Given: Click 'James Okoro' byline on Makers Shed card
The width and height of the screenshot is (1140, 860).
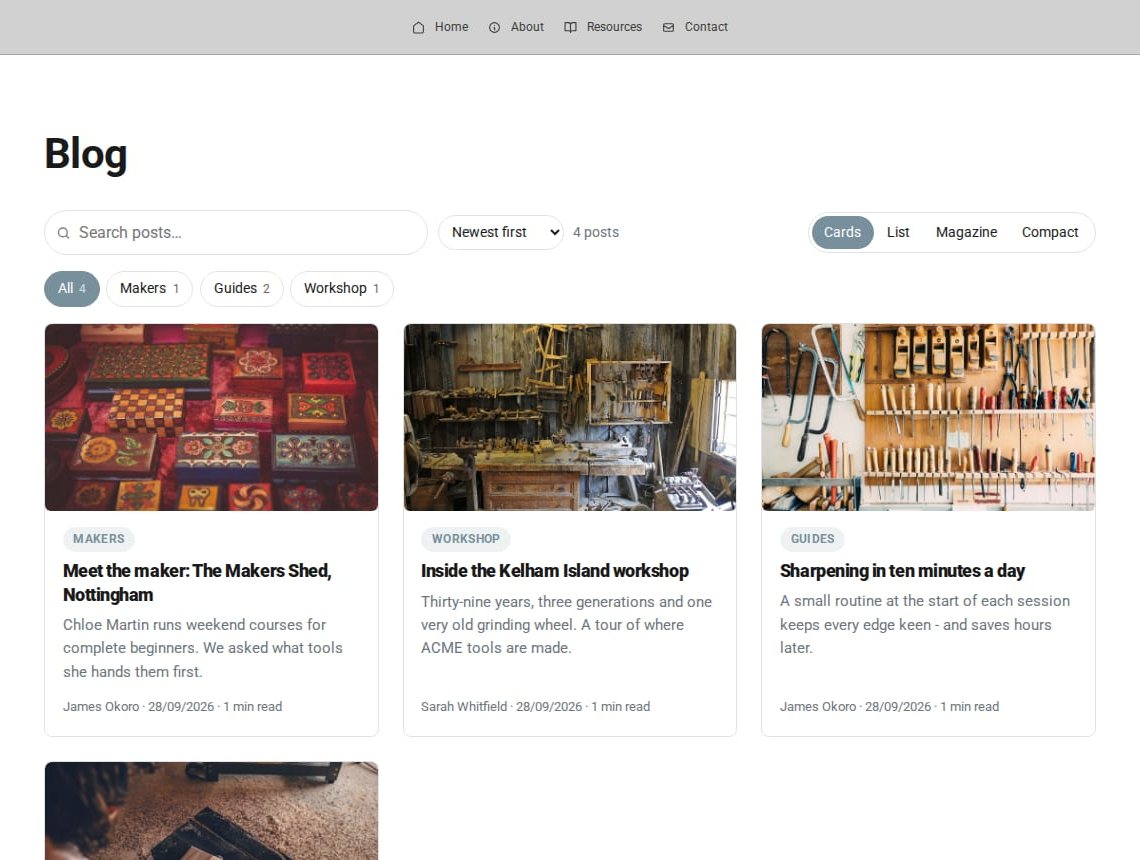Looking at the screenshot, I should point(101,707).
